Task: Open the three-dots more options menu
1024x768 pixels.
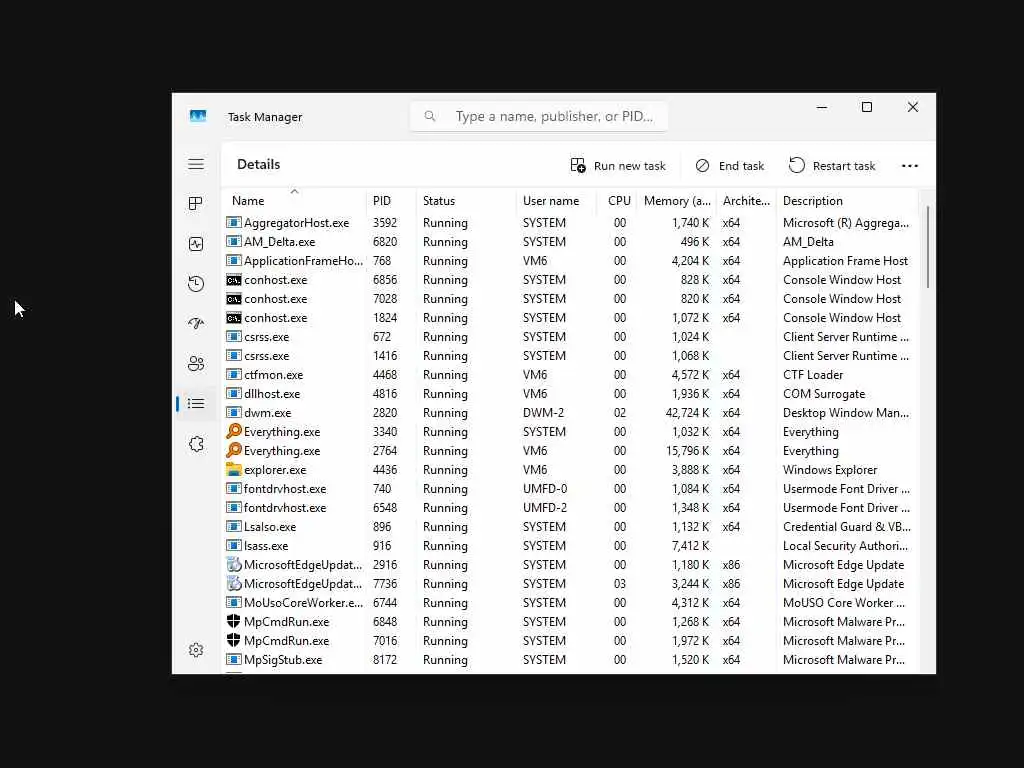Action: (x=910, y=166)
